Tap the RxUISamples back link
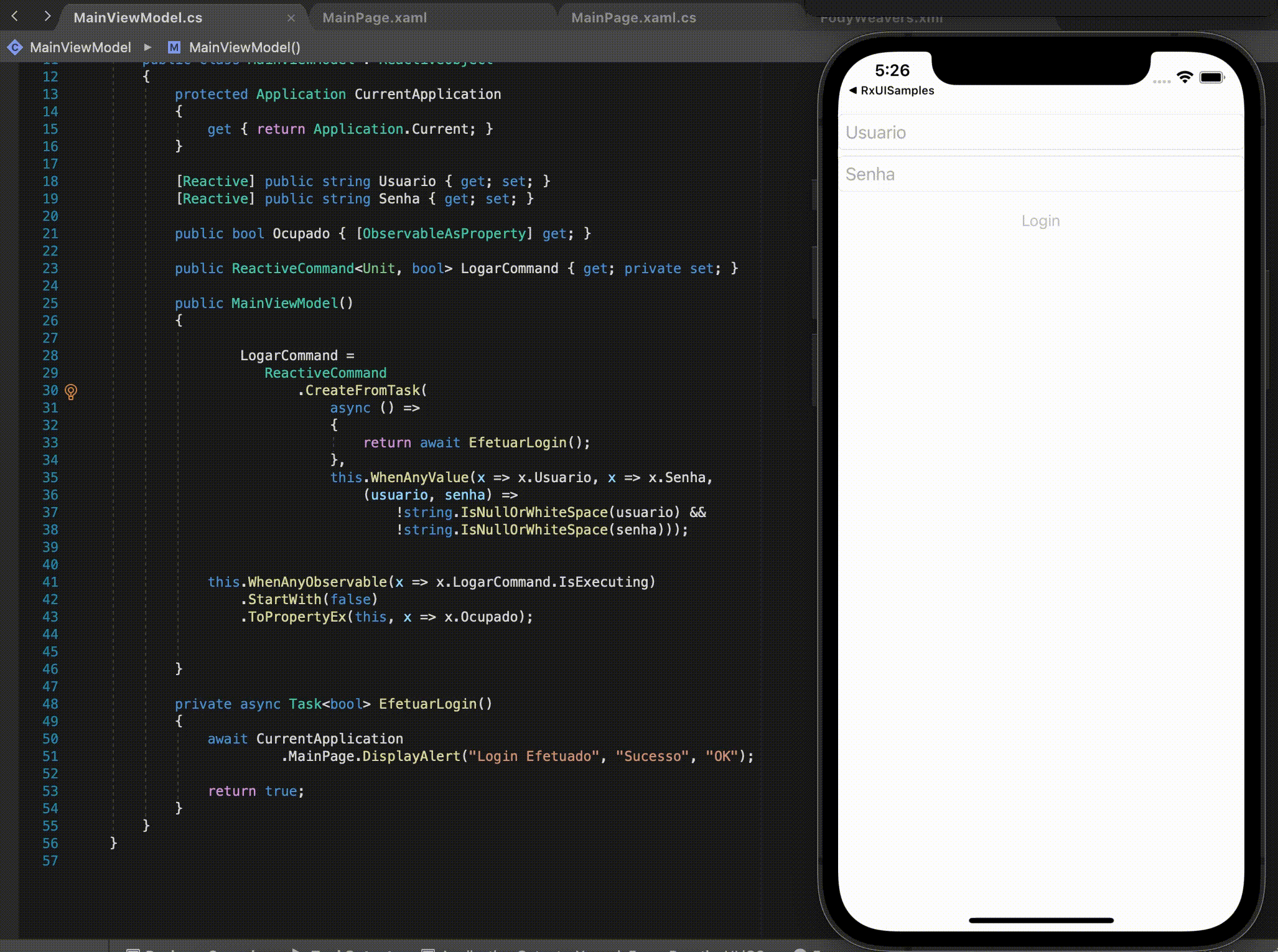This screenshot has width=1278, height=952. (x=897, y=90)
